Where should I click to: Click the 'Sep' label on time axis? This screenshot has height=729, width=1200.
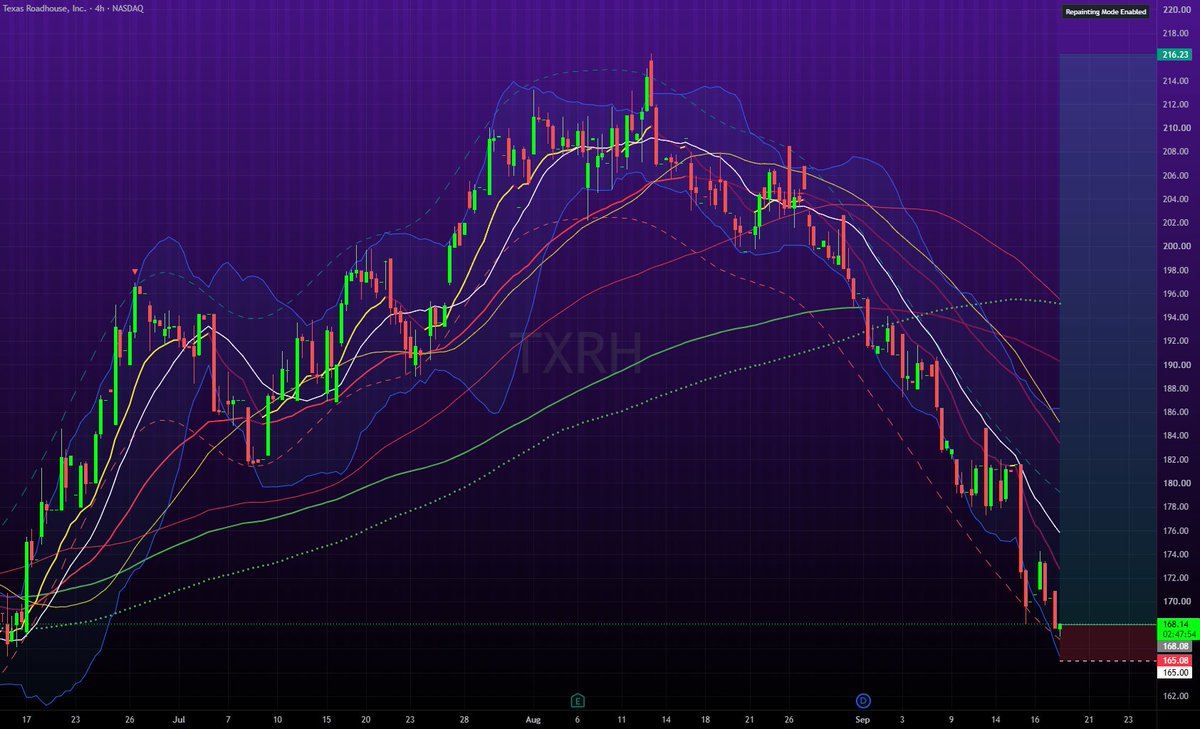click(x=864, y=719)
